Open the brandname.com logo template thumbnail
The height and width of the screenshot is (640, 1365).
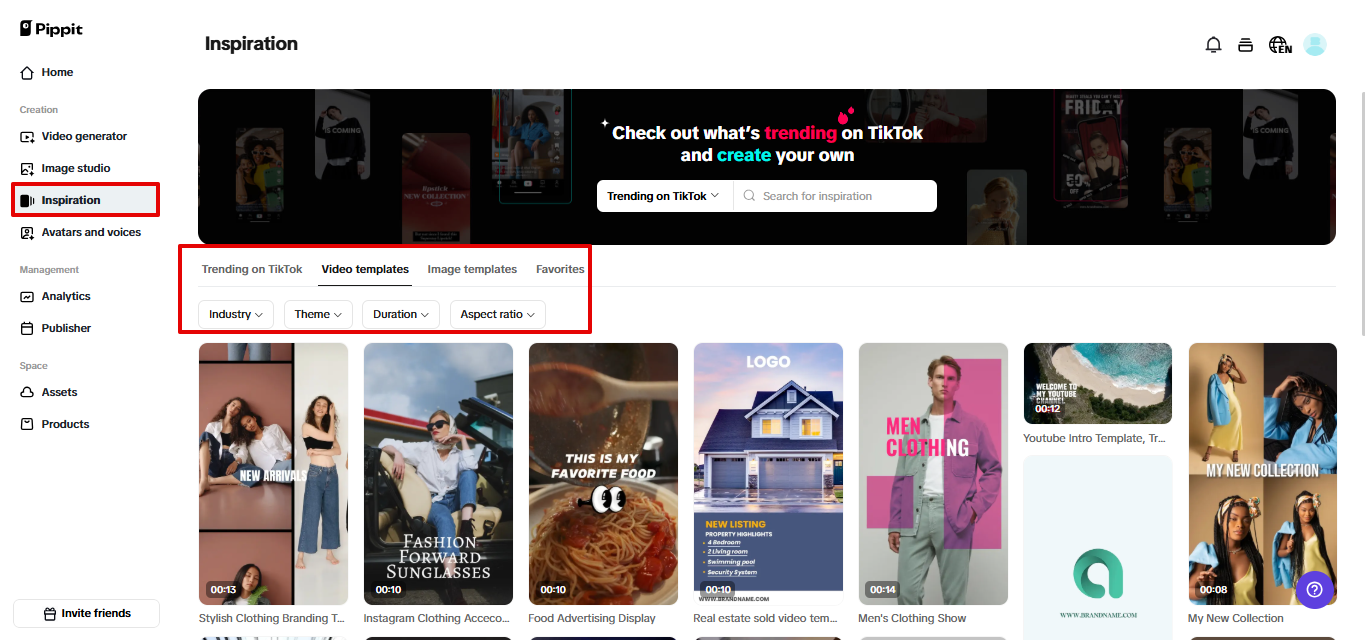[1098, 547]
